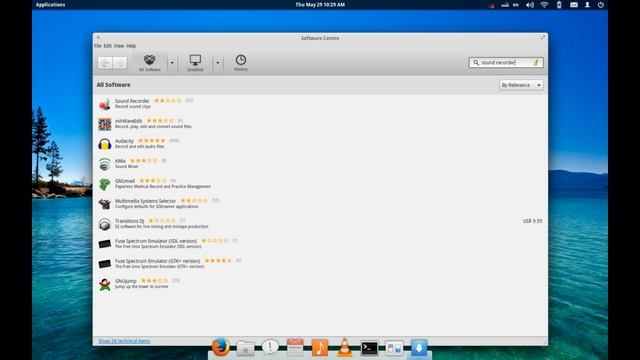Launch VLC media player from the dock
Image resolution: width=640 pixels, height=360 pixels.
point(344,348)
